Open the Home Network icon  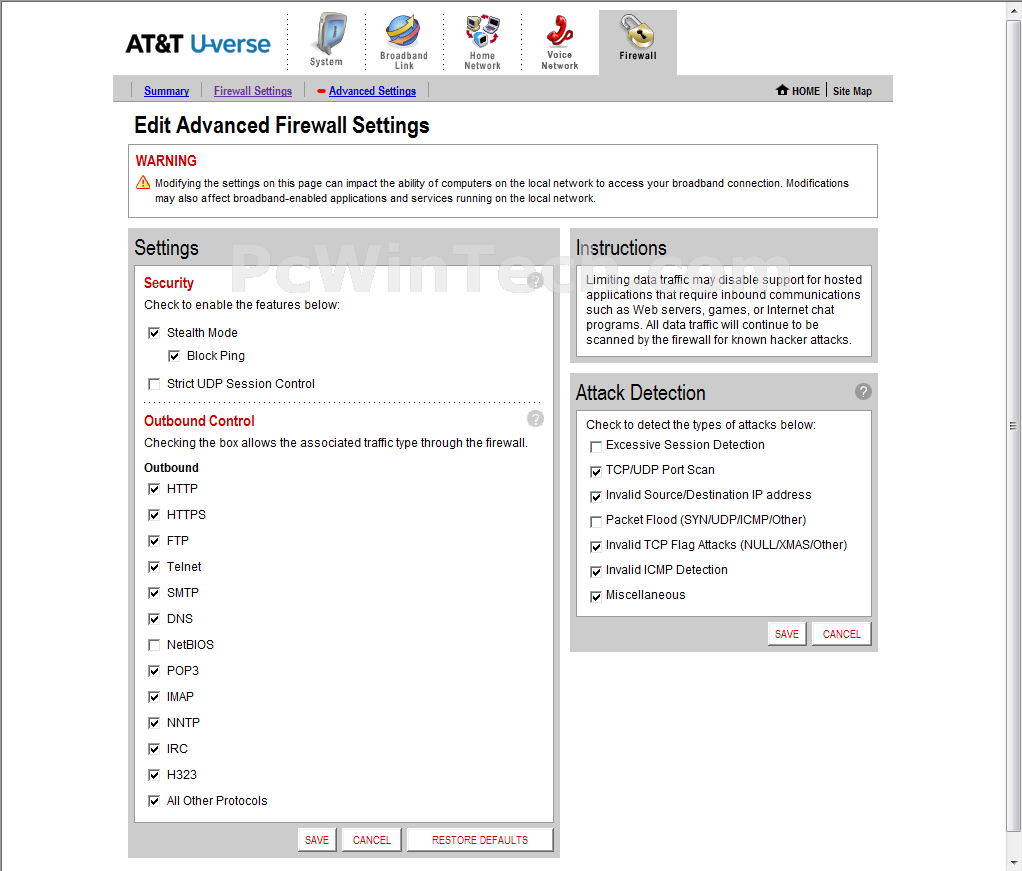(482, 33)
